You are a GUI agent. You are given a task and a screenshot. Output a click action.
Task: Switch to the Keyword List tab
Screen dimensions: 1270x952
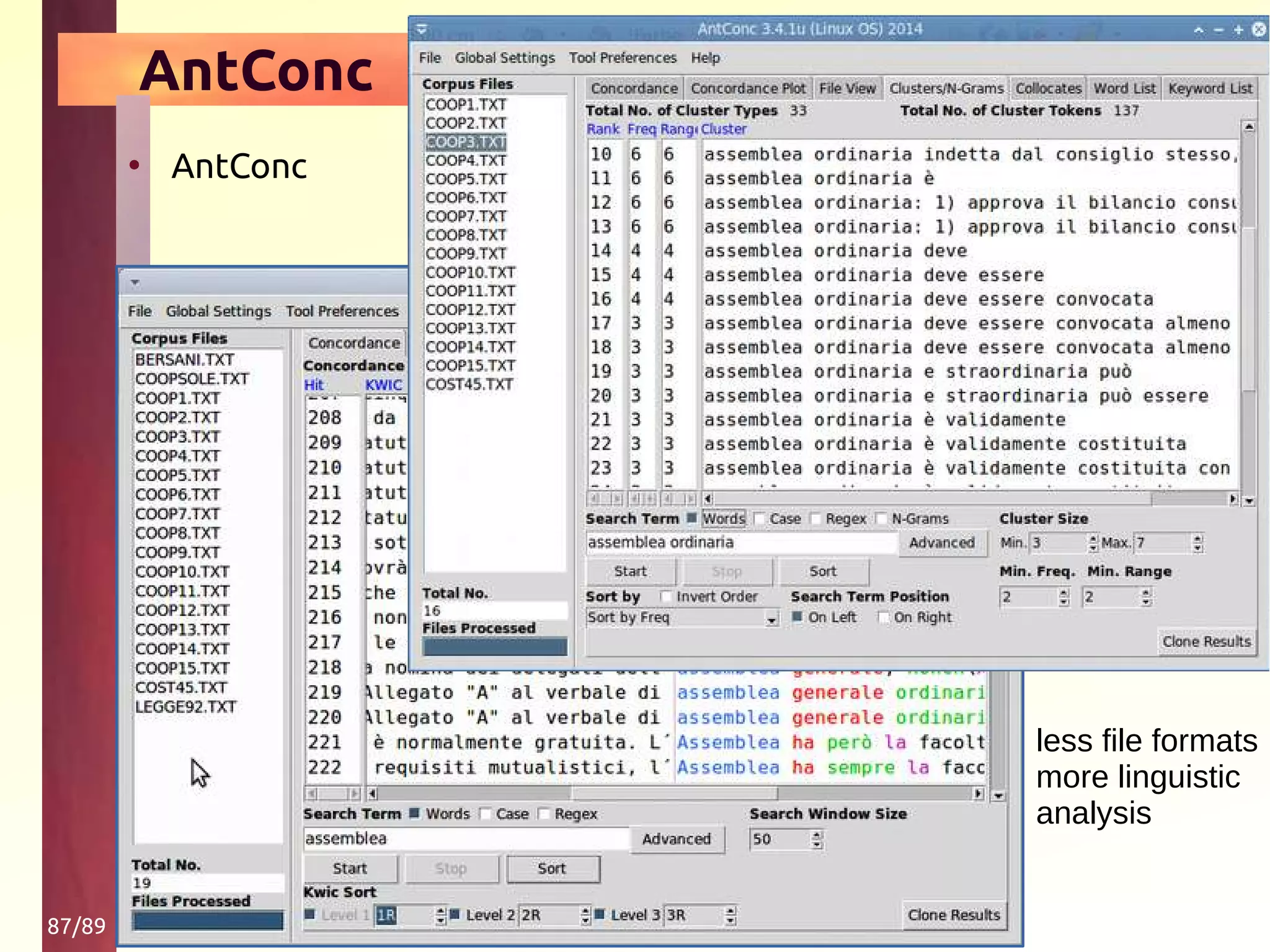1210,89
